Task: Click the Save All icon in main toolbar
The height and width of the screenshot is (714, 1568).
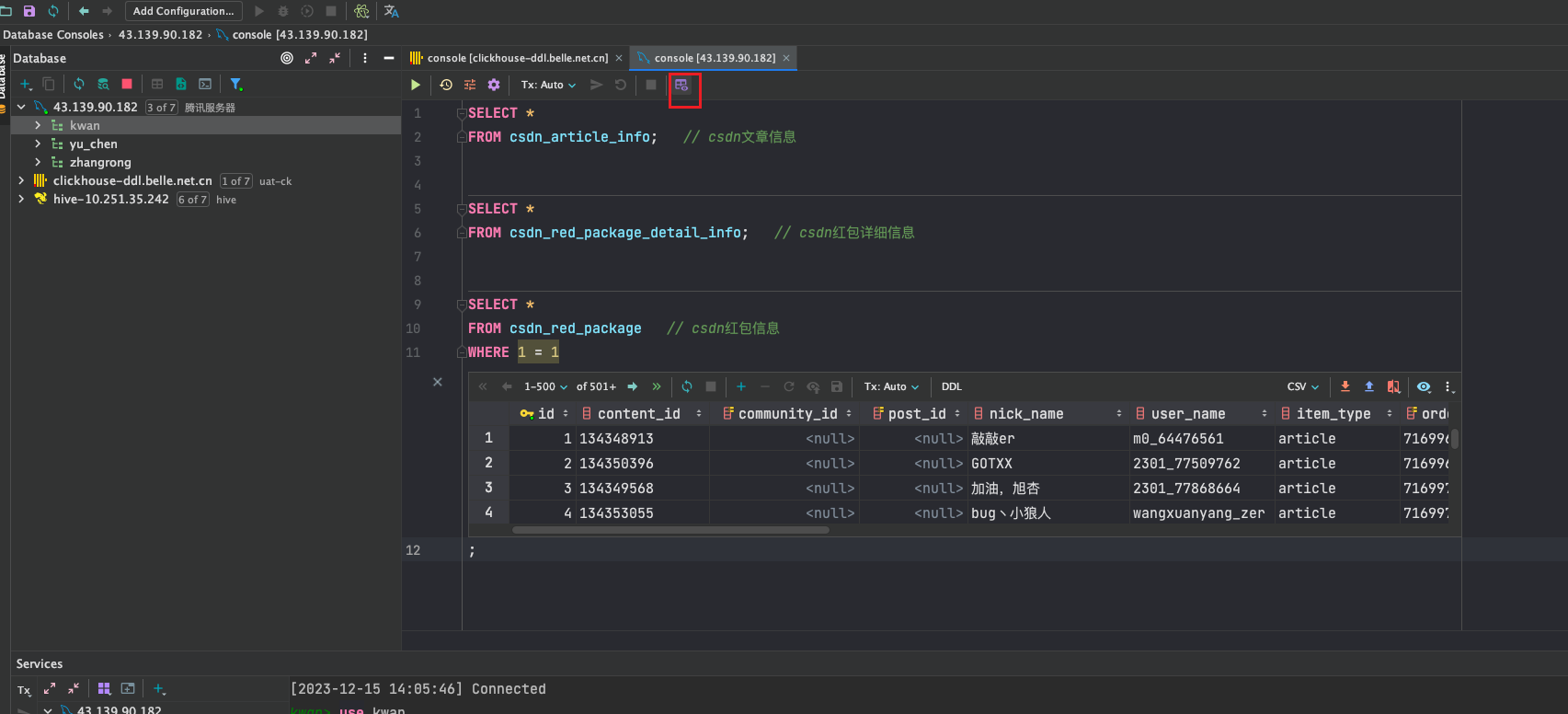Action: 29,11
